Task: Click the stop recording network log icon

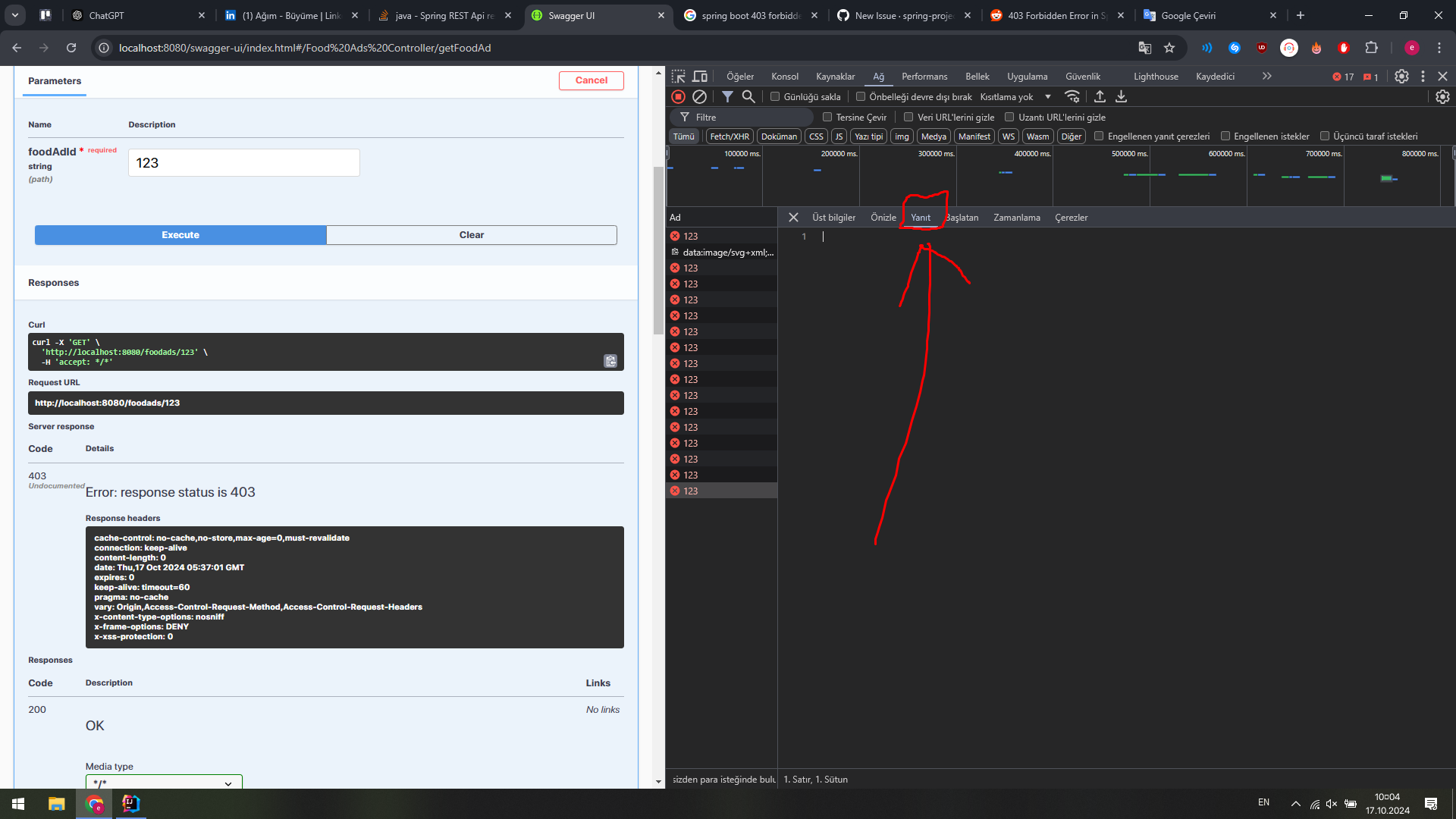Action: 677,96
